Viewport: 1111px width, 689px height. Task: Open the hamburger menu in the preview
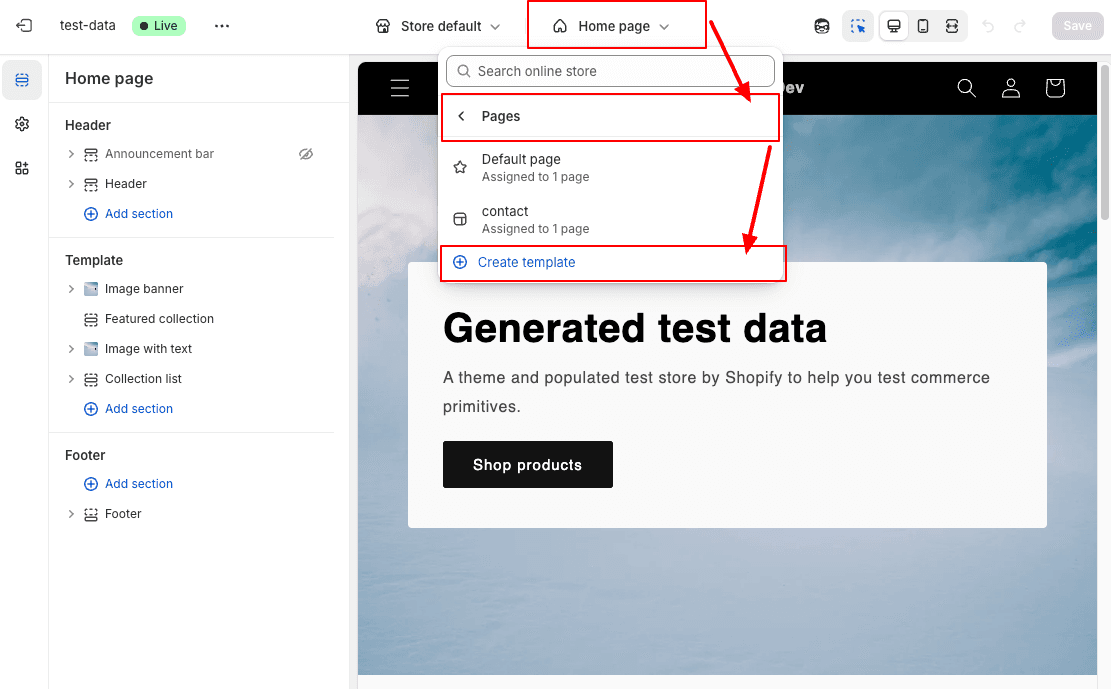[x=399, y=88]
